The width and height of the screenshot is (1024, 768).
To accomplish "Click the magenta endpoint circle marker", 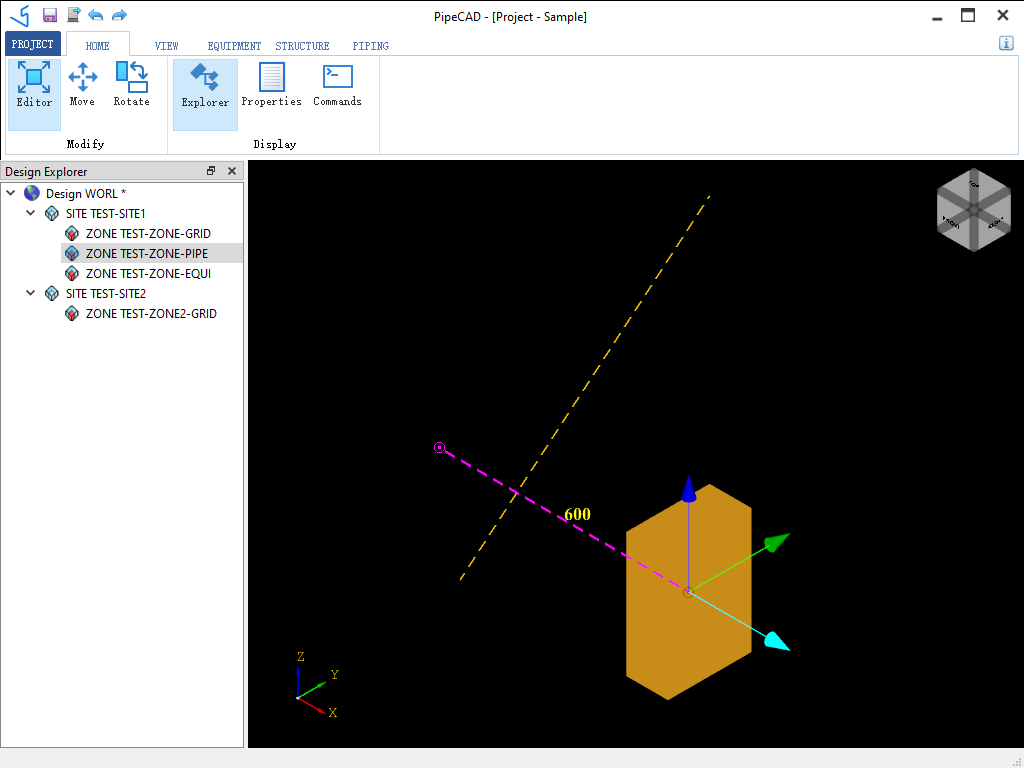I will click(x=440, y=448).
